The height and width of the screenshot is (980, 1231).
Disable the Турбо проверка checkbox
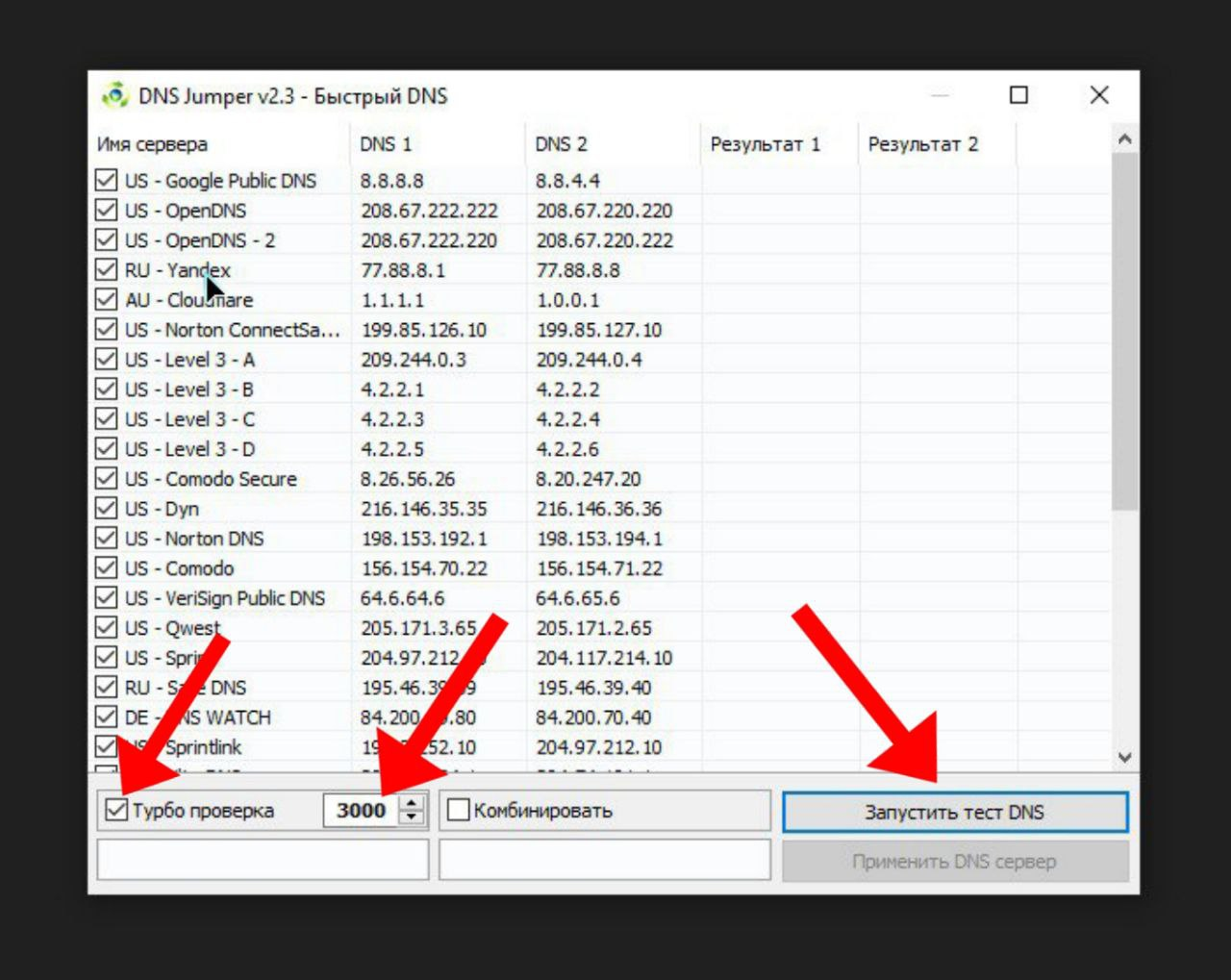point(116,810)
